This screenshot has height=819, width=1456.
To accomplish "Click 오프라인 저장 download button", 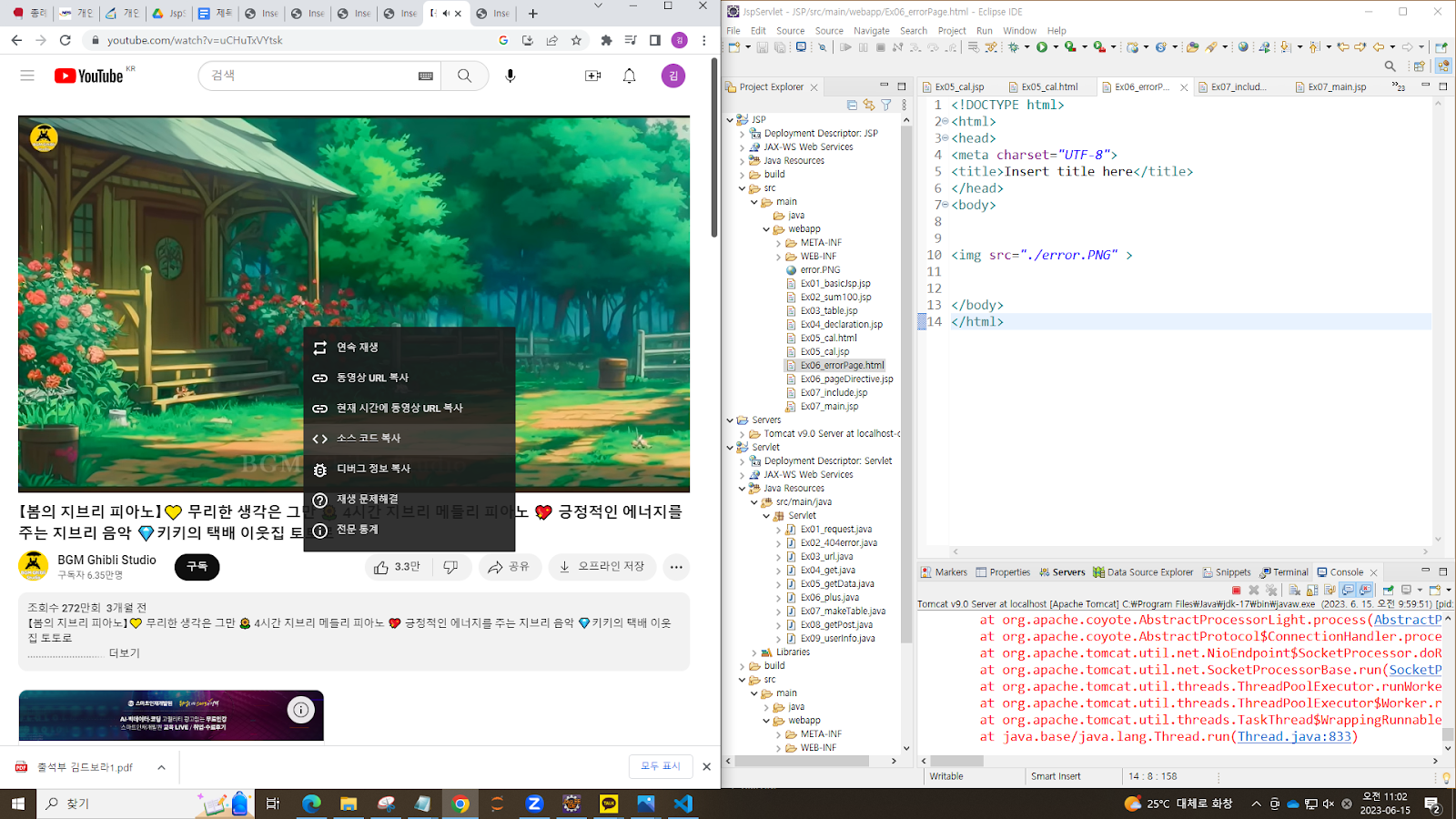I will pos(602,567).
